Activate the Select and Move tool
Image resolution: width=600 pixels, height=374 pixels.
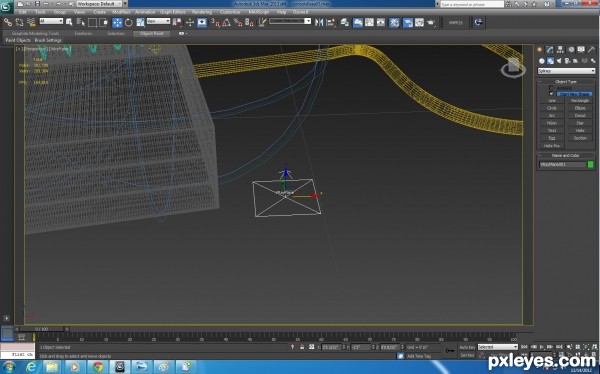pyautogui.click(x=117, y=23)
